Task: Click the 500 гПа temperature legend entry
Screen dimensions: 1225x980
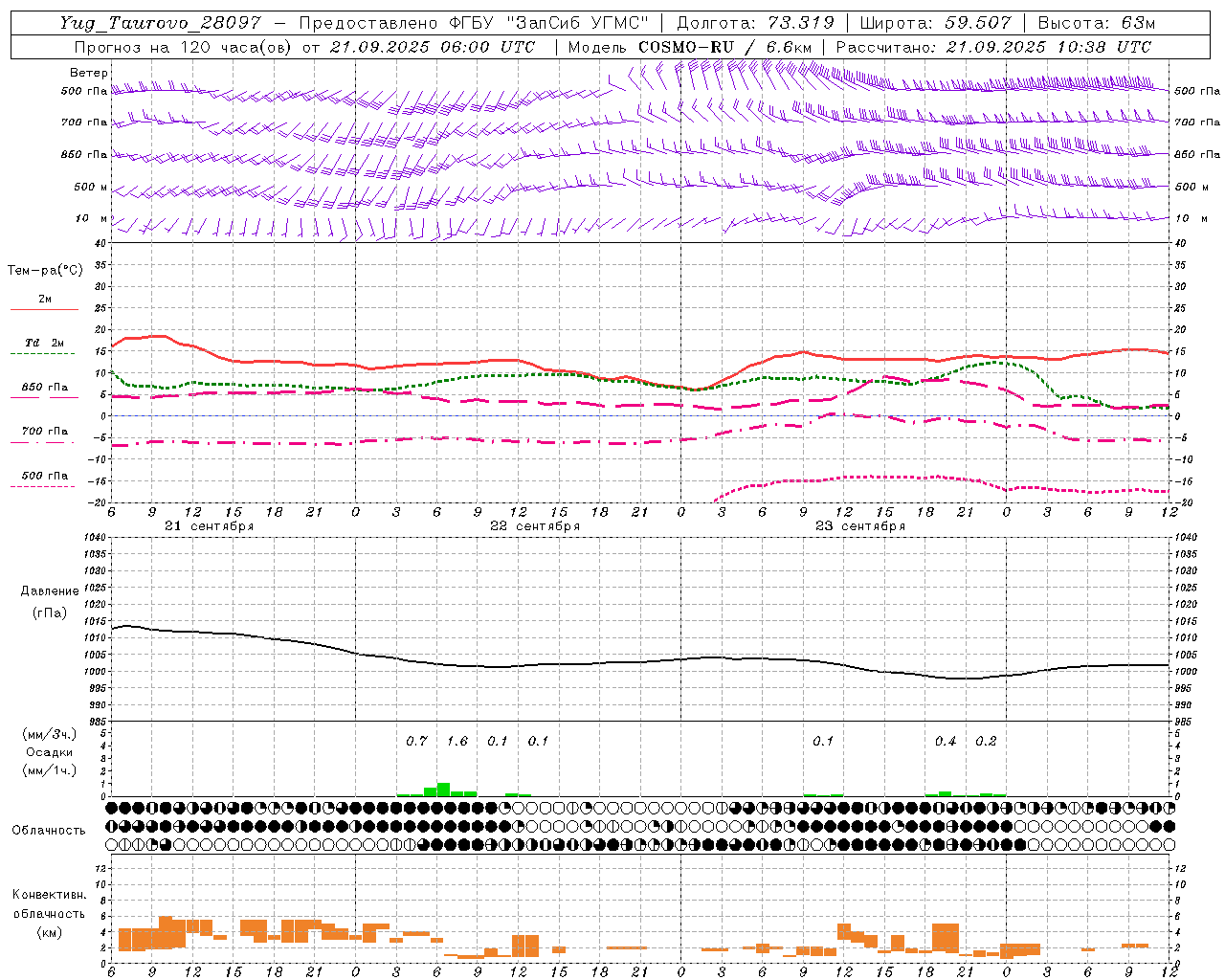Action: click(x=45, y=476)
